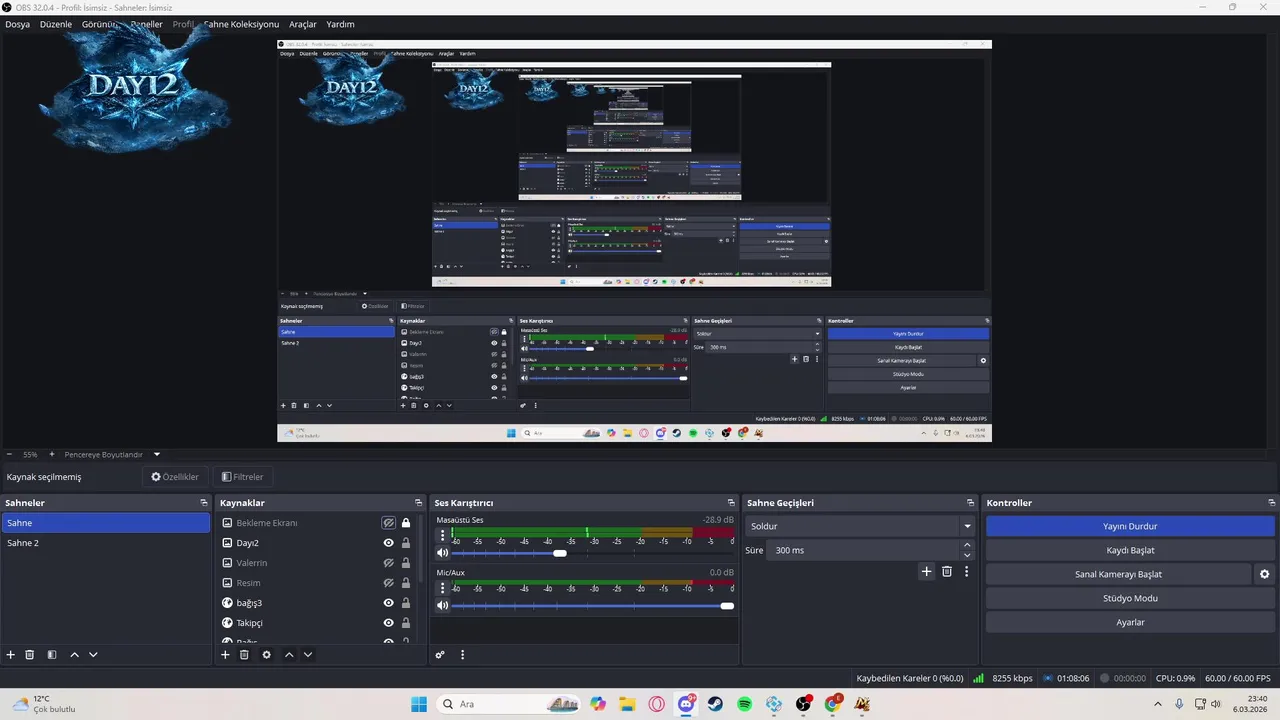Start recording with Kaydı Başlat

coord(1130,550)
